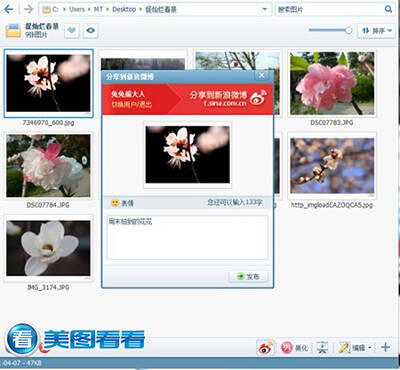Expand the address path dropdown arrow
400x370 pixels.
pos(265,9)
